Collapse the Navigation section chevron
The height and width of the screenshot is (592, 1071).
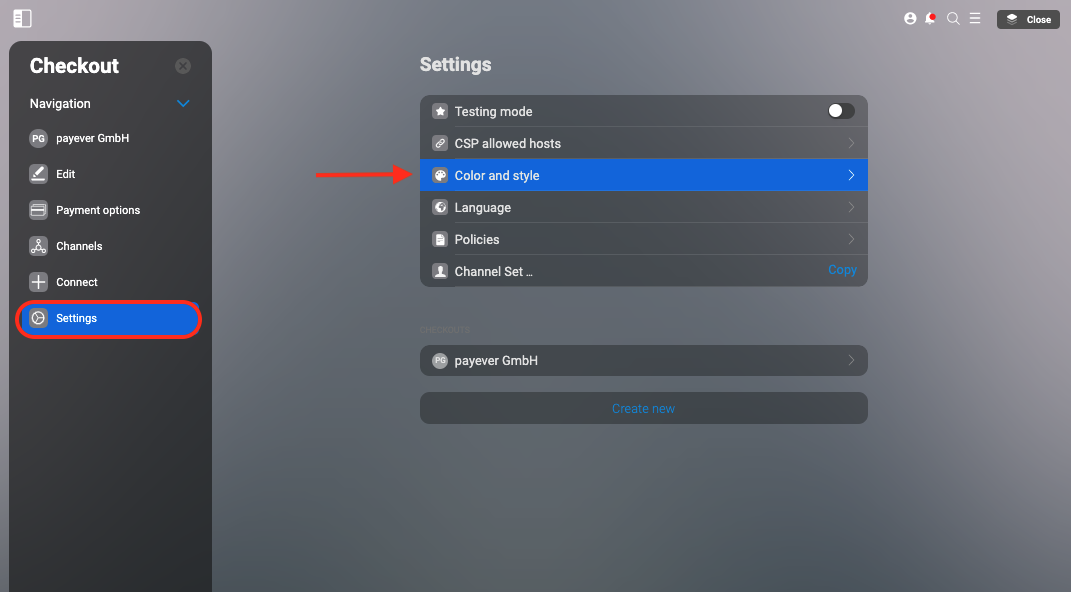[x=183, y=104]
